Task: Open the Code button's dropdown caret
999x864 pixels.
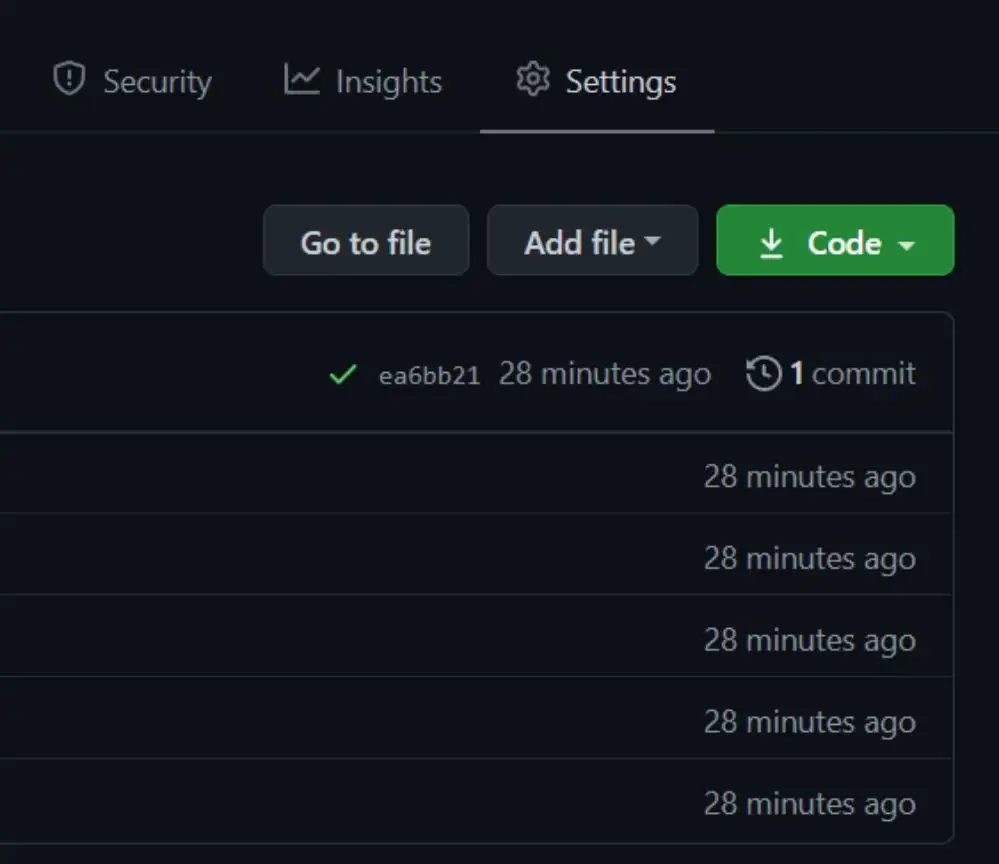Action: 908,243
